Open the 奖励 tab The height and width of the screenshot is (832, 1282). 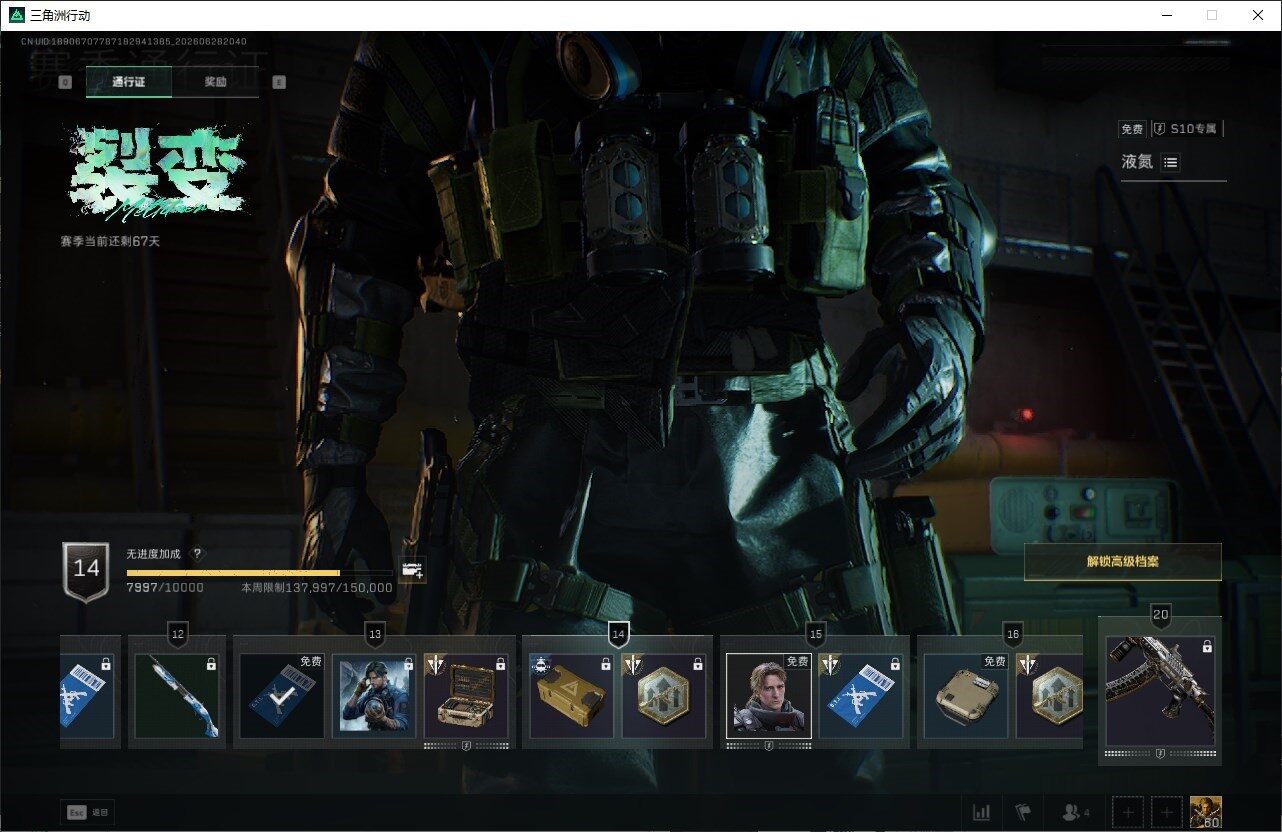coord(215,82)
